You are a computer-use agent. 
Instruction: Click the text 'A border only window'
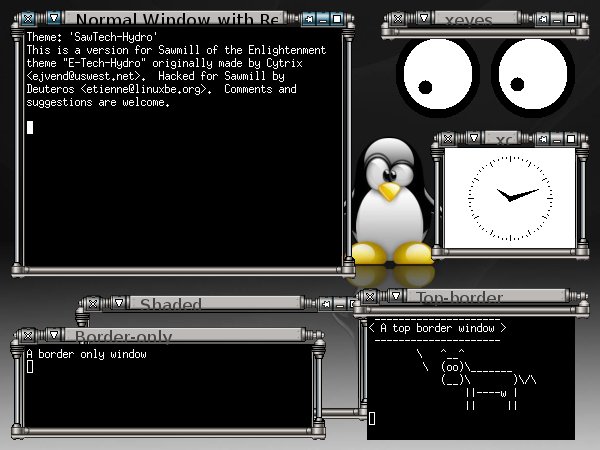tap(86, 354)
